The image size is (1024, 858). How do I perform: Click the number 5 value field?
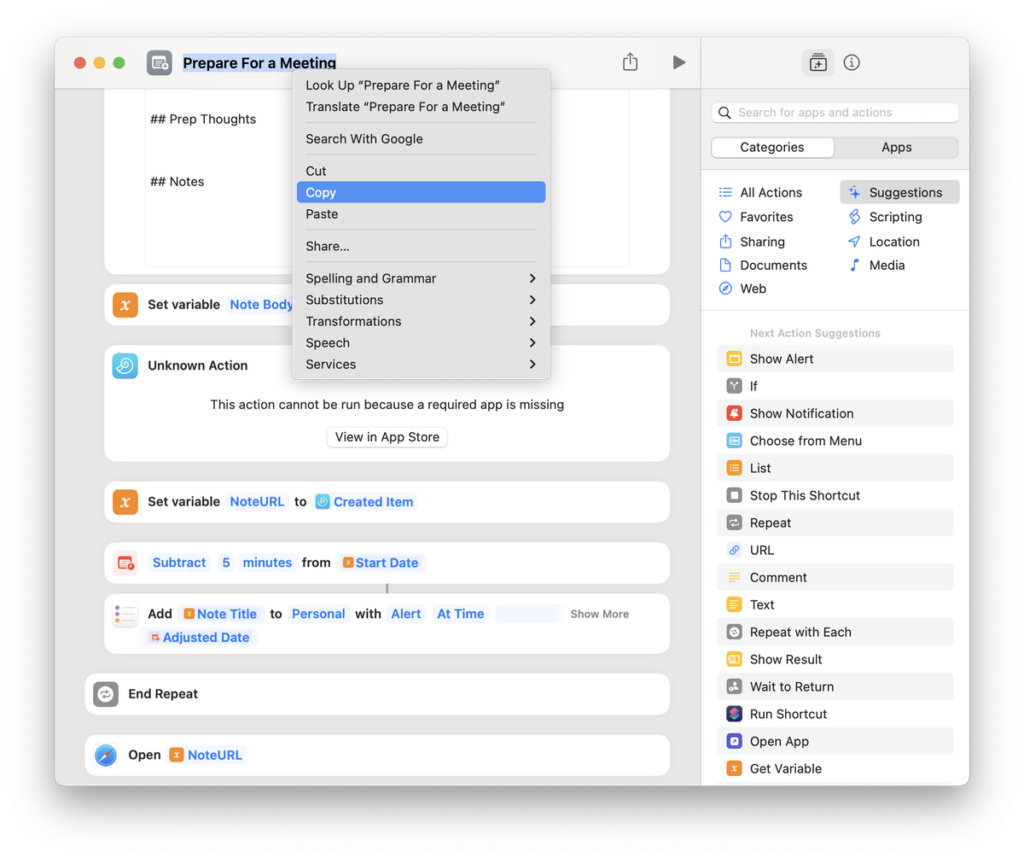pos(225,563)
